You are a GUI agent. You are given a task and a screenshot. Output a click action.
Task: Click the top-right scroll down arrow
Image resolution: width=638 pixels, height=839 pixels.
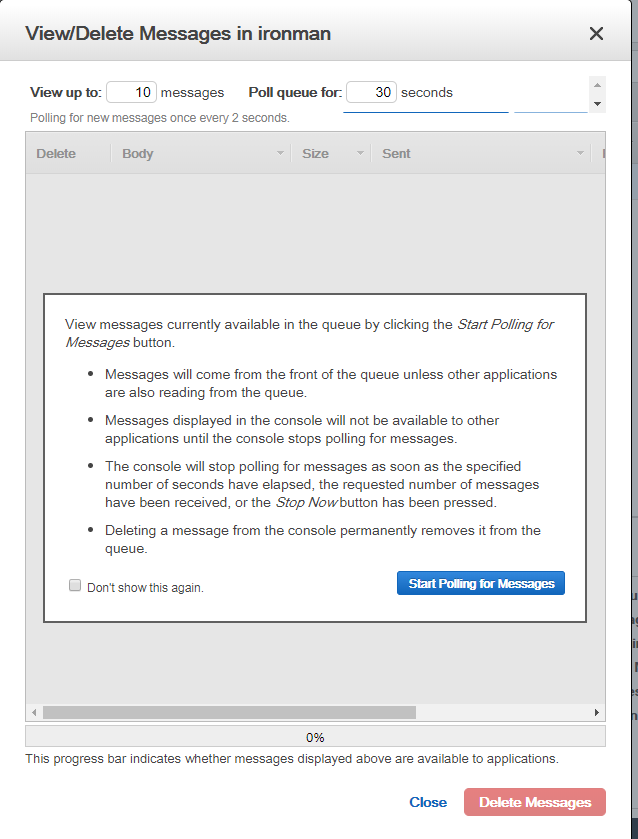pos(597,104)
